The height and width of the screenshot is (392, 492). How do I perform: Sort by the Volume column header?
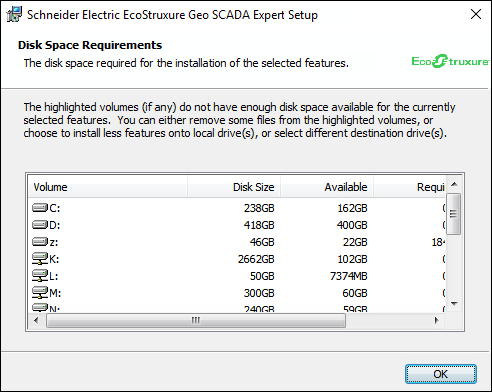tap(107, 187)
